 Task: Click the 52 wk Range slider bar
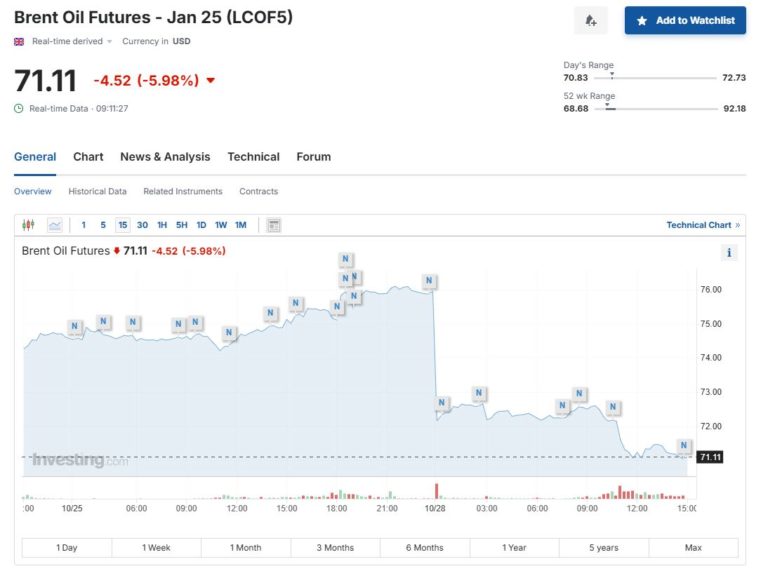click(657, 108)
